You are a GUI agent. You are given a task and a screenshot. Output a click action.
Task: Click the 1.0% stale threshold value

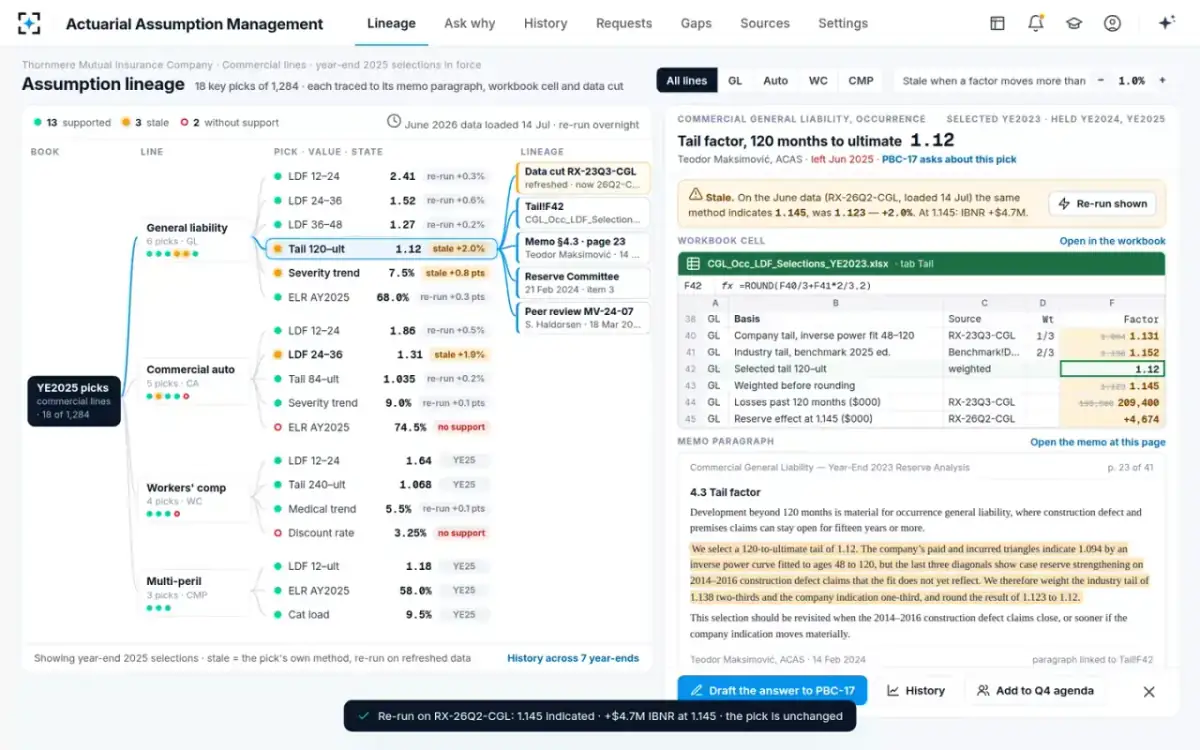pyautogui.click(x=1131, y=81)
